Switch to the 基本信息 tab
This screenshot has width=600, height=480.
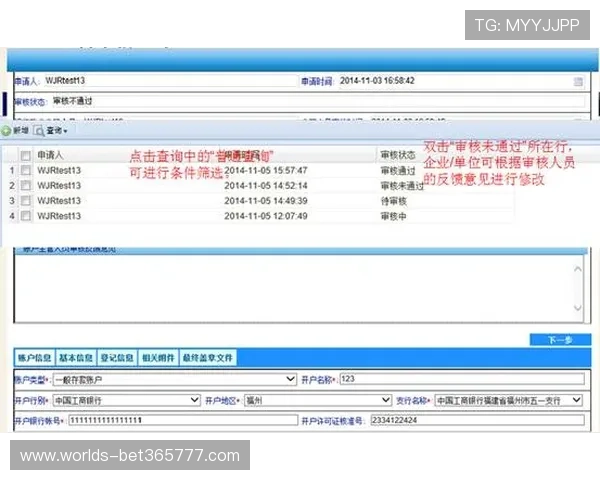pos(76,358)
